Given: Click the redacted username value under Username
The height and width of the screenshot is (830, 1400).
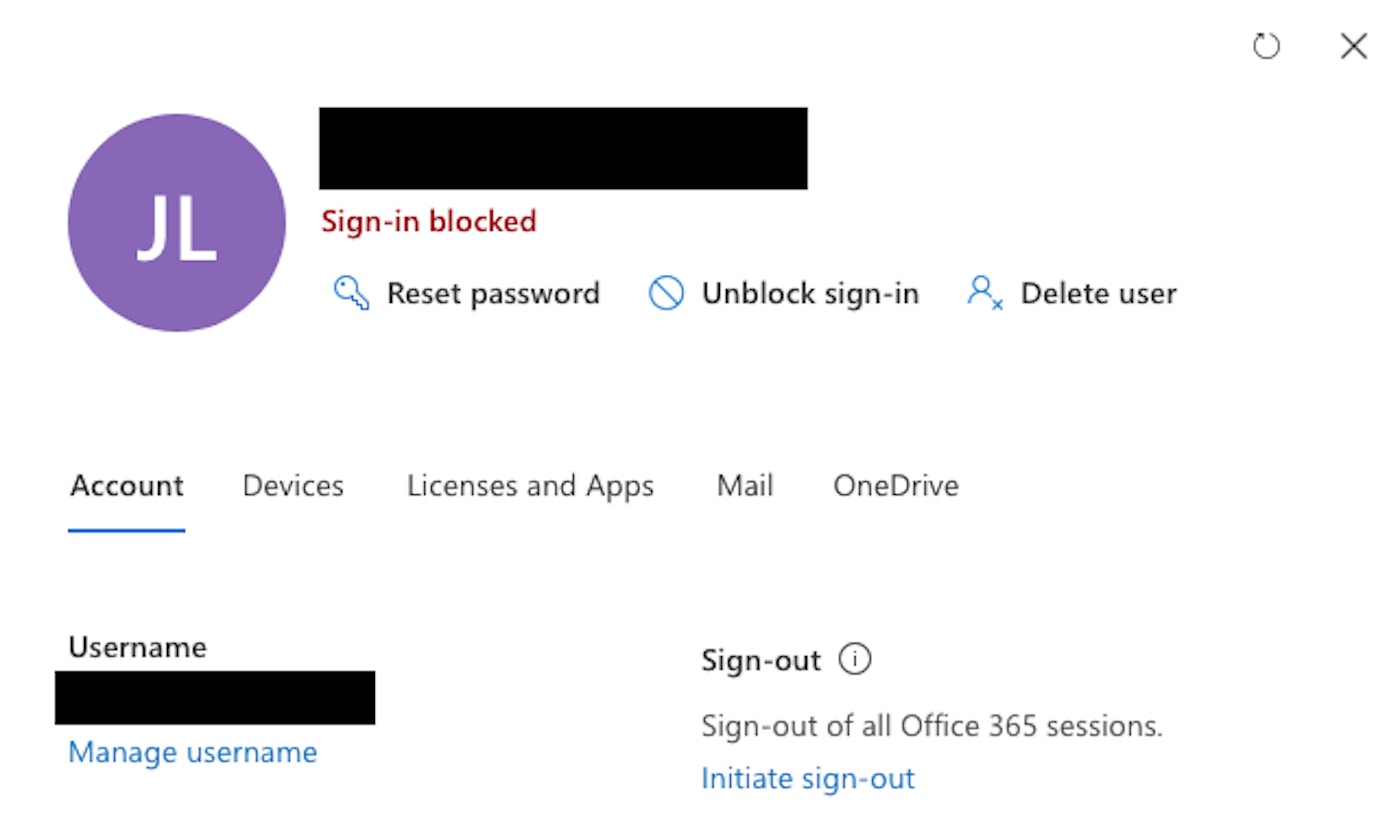Looking at the screenshot, I should 215,698.
